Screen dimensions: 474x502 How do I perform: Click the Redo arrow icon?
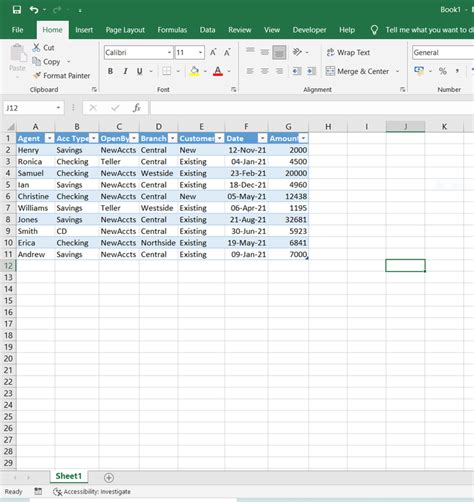57,10
